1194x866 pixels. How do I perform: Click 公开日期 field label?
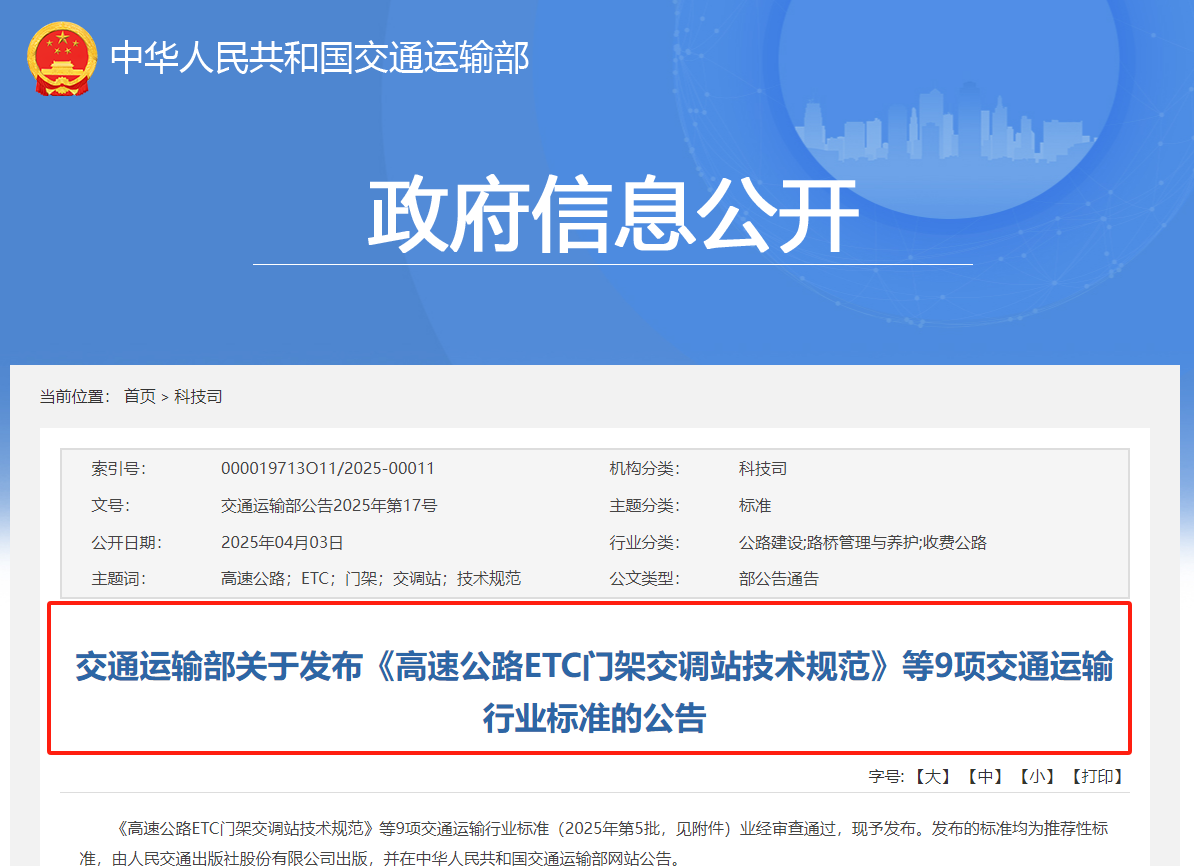(x=126, y=542)
